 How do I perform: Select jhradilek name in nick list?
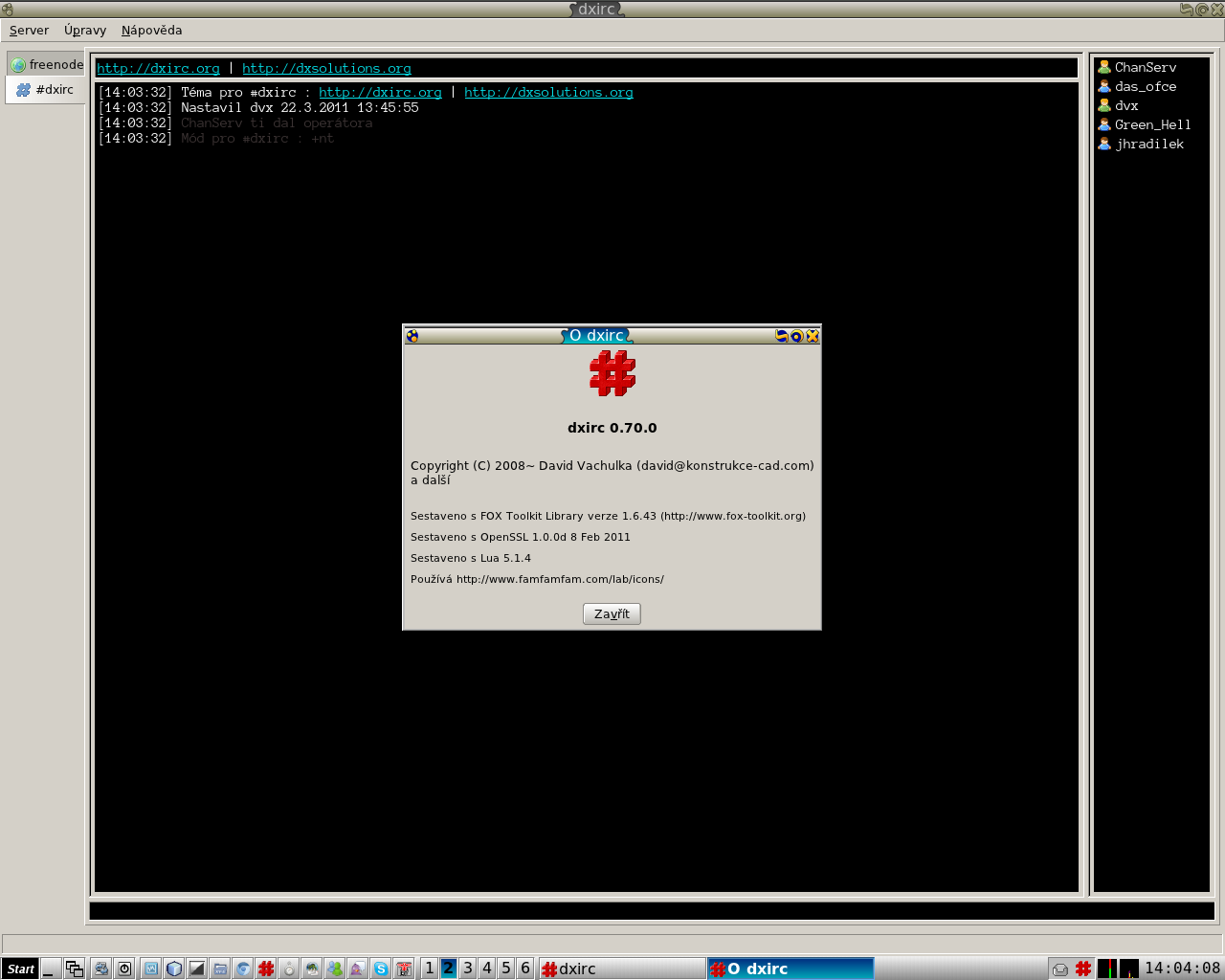click(x=1149, y=144)
